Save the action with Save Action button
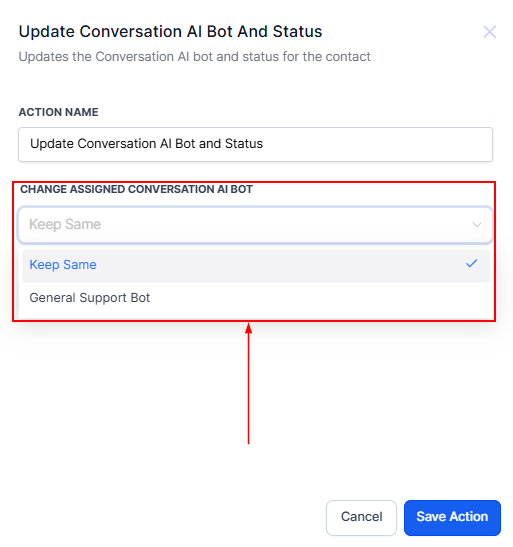This screenshot has height=547, width=513. tap(452, 517)
